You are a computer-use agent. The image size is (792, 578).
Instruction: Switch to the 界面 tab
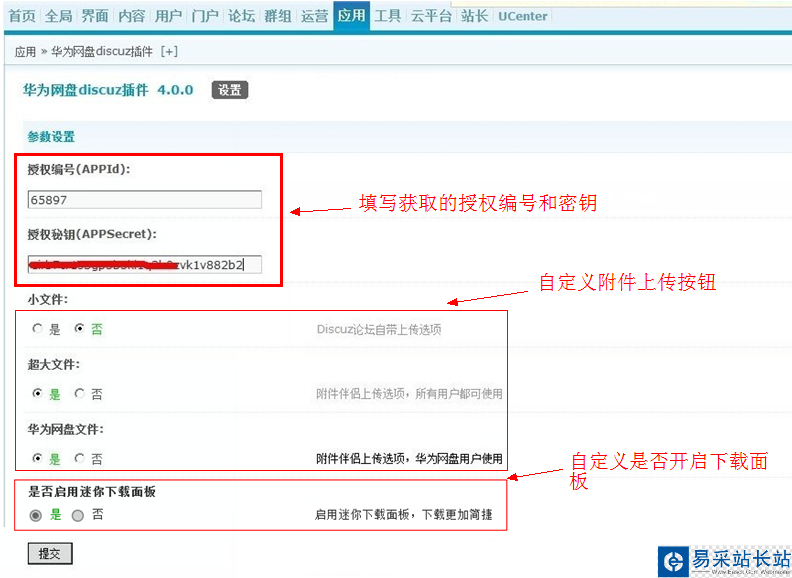95,16
